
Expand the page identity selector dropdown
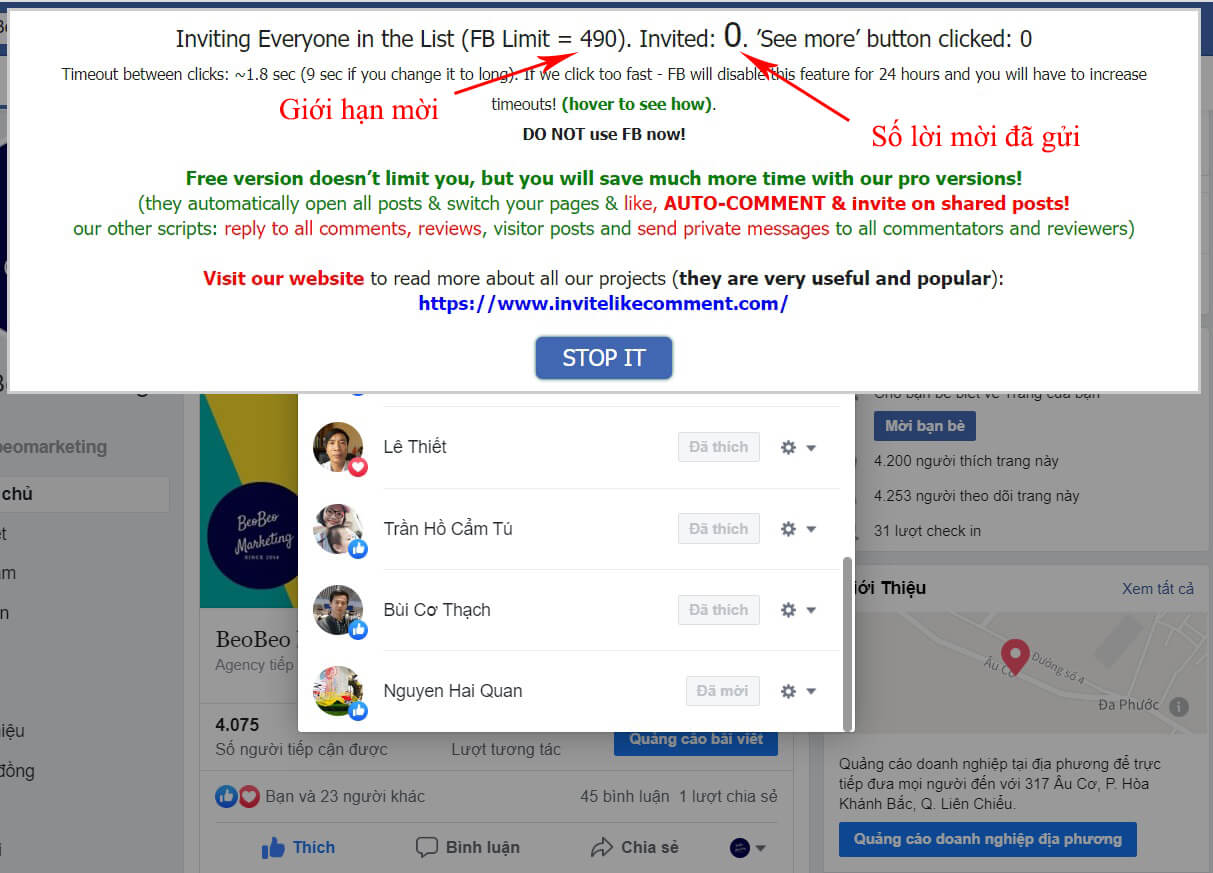tap(748, 848)
